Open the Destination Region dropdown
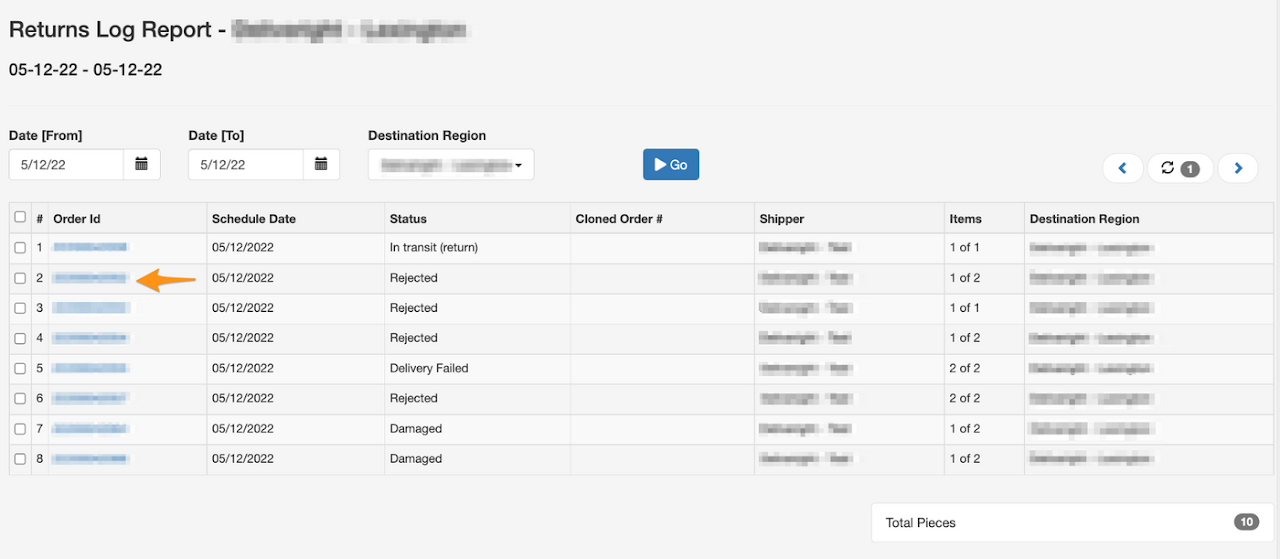 pos(451,165)
